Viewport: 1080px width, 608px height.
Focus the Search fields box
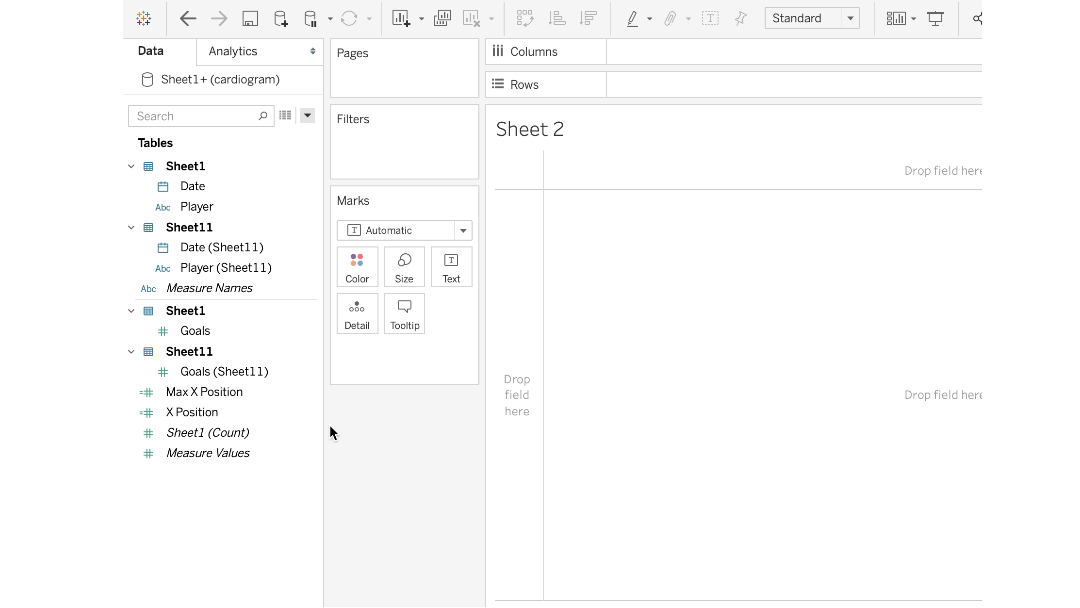[195, 116]
